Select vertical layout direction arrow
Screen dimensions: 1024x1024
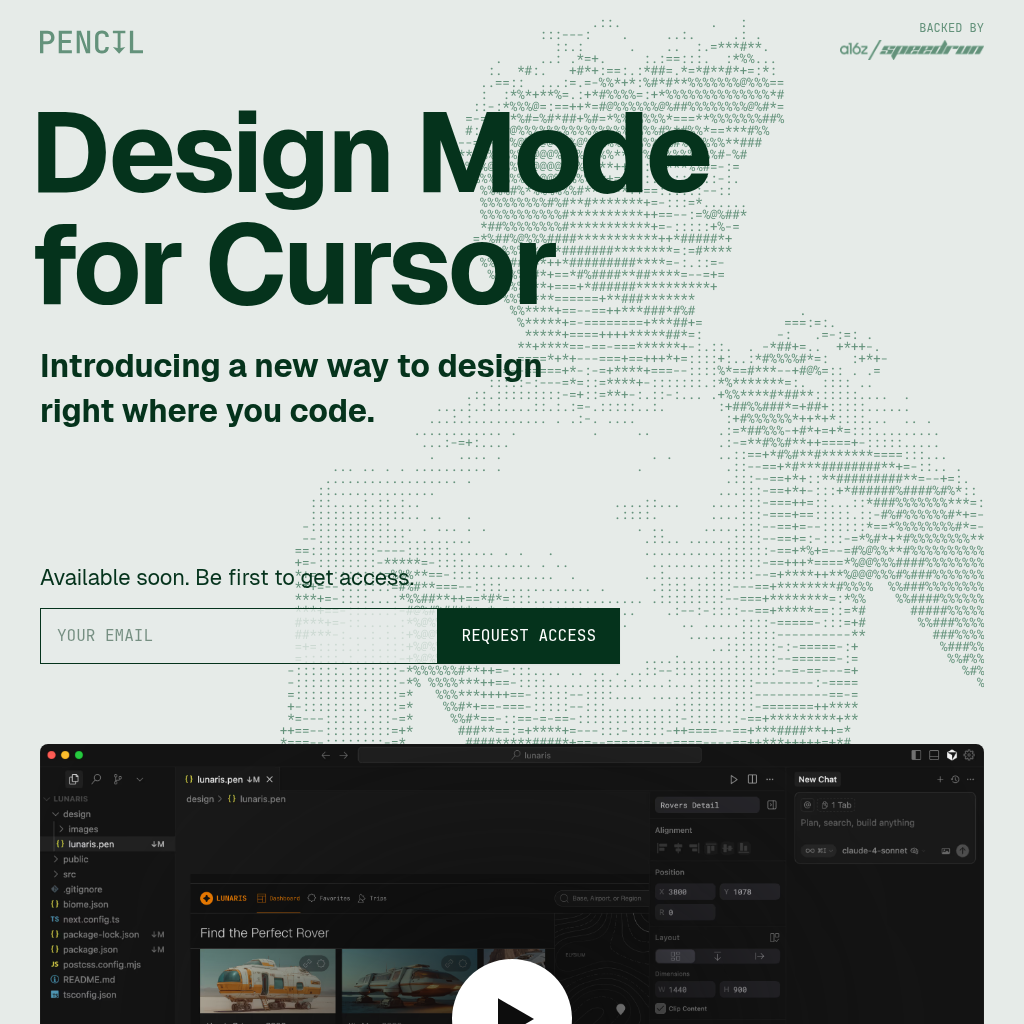click(717, 956)
